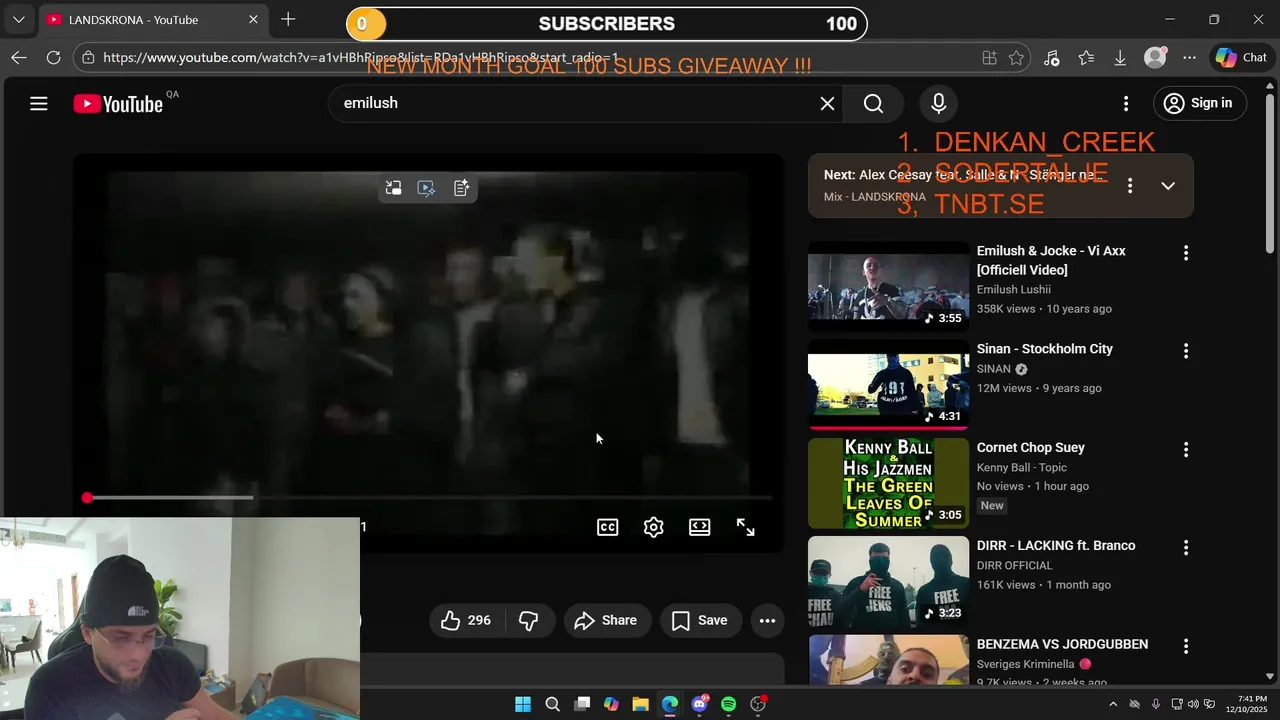Expand the Mix - LANDSKRONA playlist panel
This screenshot has height=720, width=1280.
(1168, 186)
